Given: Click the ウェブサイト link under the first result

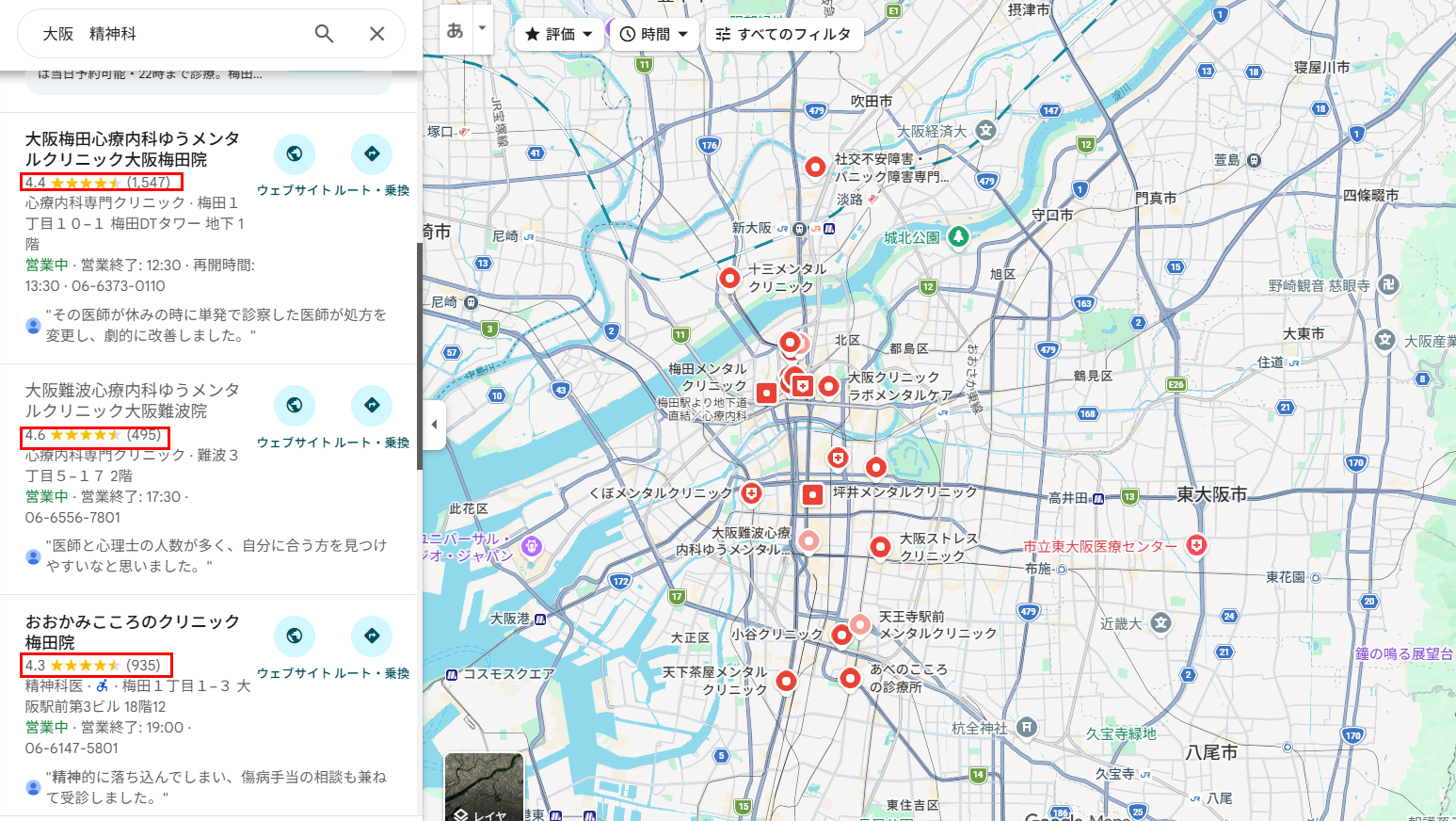Looking at the screenshot, I should [x=294, y=189].
